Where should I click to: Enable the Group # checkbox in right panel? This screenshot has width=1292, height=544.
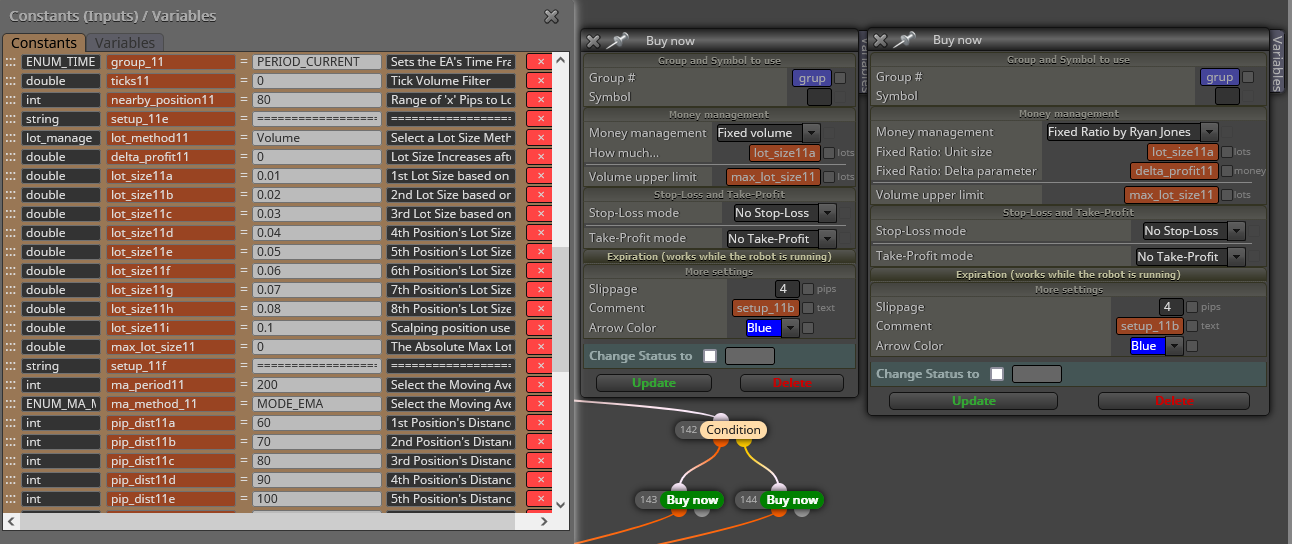click(1248, 77)
